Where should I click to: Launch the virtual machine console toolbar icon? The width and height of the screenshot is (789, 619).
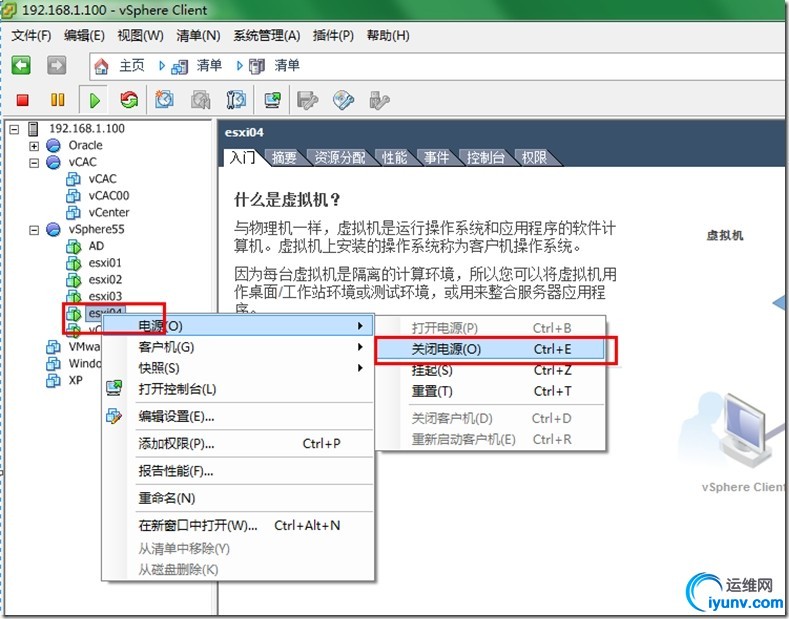[x=273, y=100]
